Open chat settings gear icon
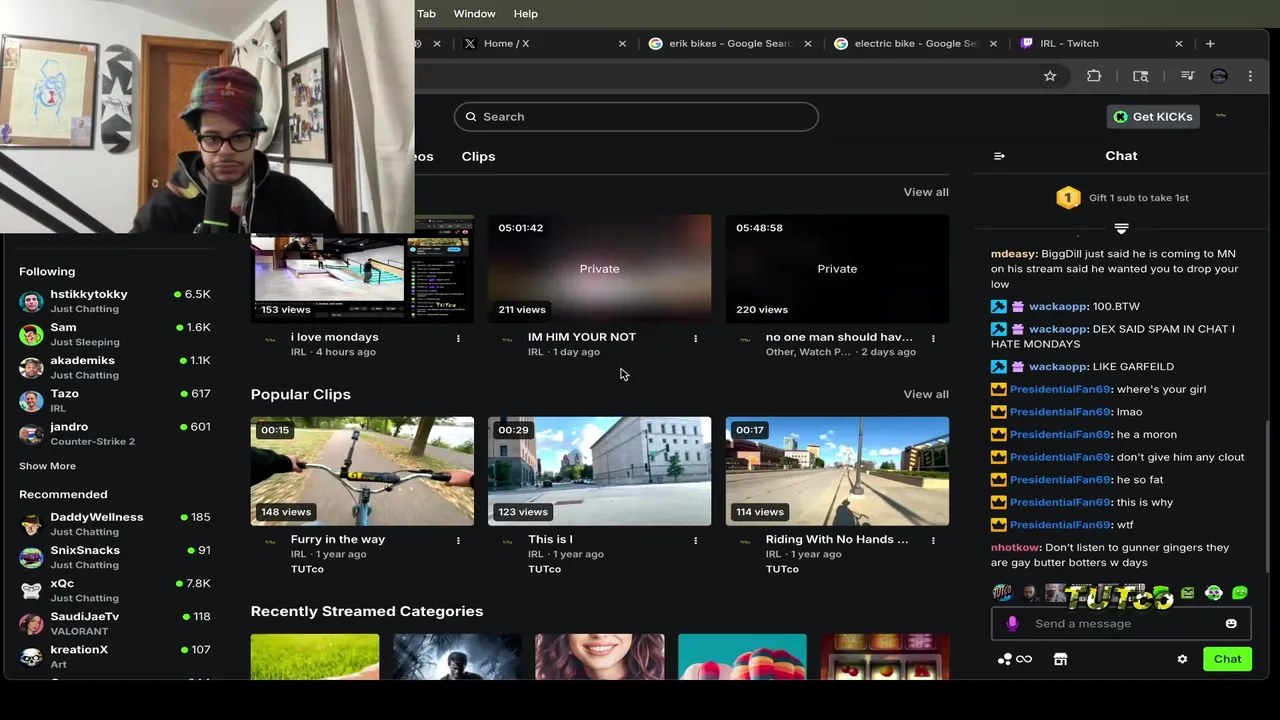Screen dimensions: 1280x720 coord(1182,659)
